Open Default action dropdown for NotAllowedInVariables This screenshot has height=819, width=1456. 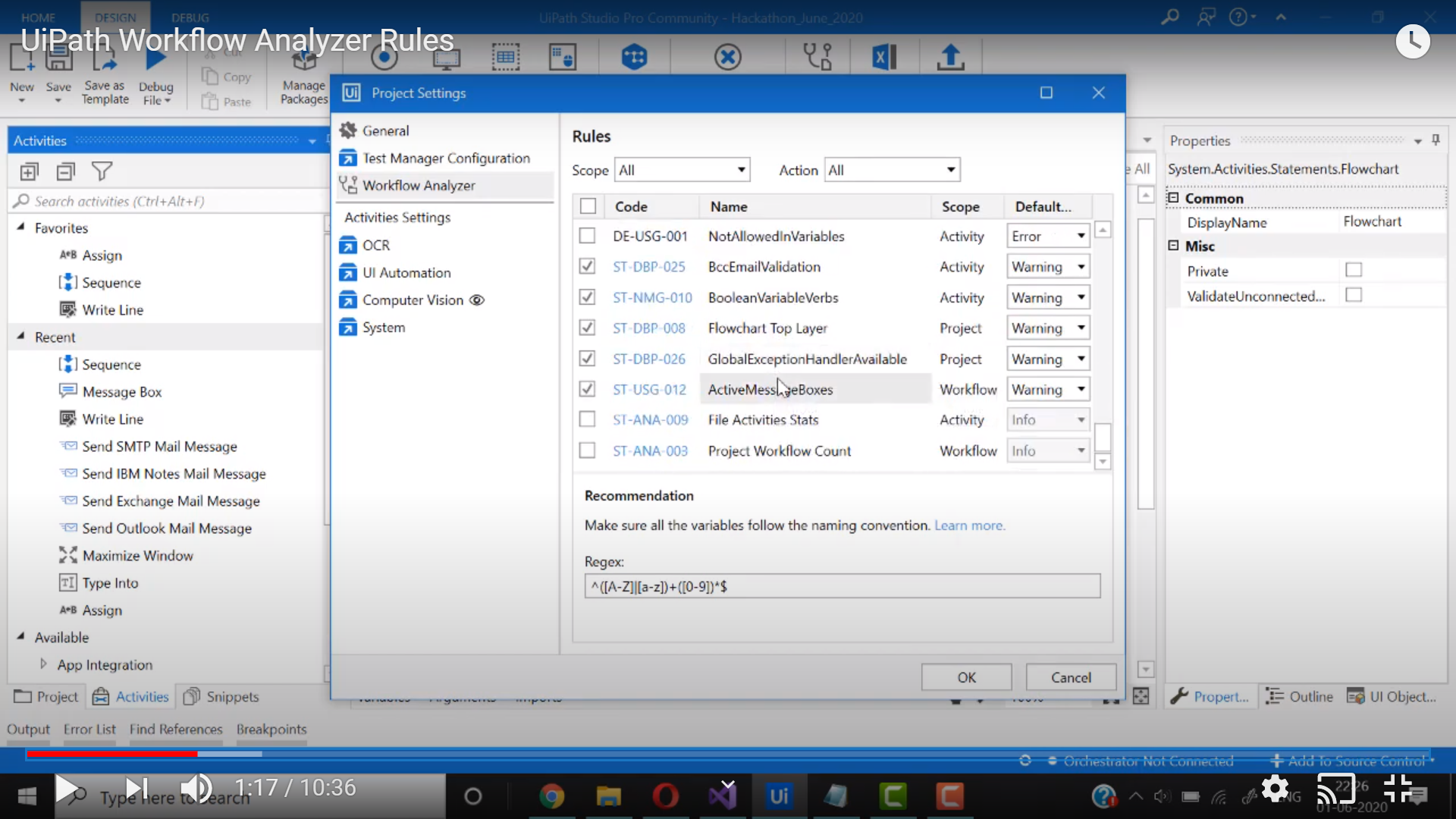pyautogui.click(x=1048, y=236)
